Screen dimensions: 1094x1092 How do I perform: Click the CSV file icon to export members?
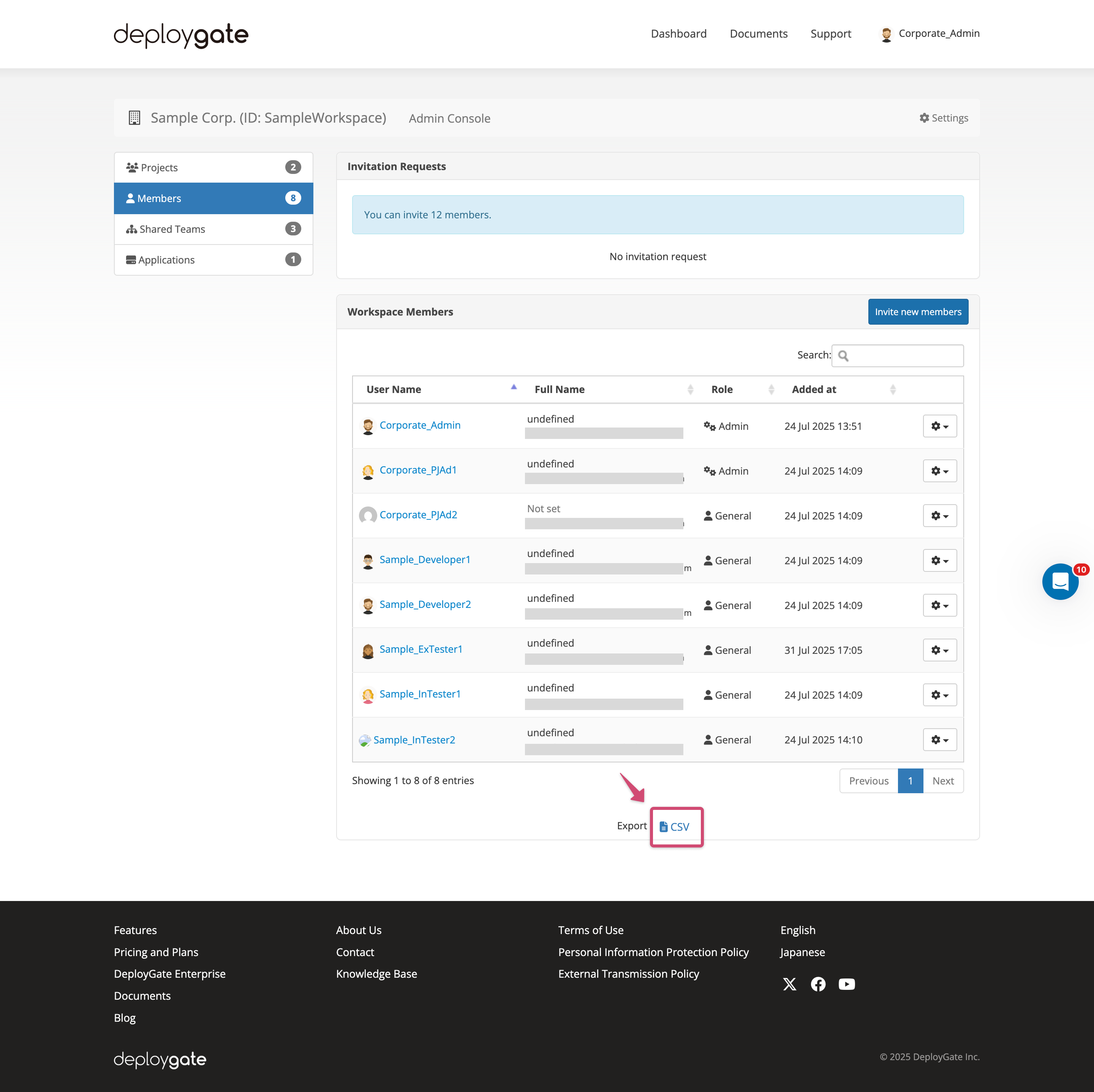point(664,827)
